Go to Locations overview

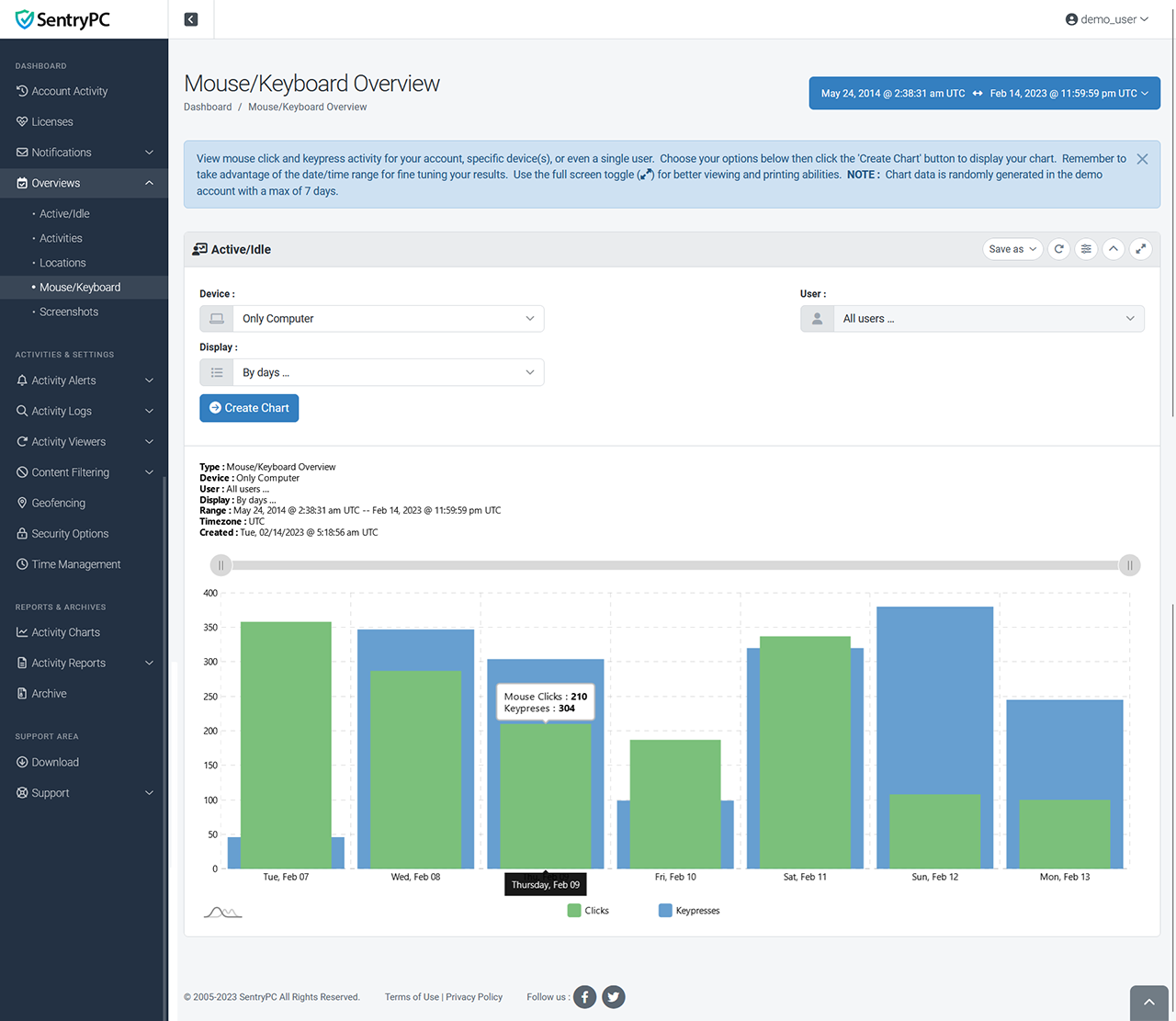[62, 263]
